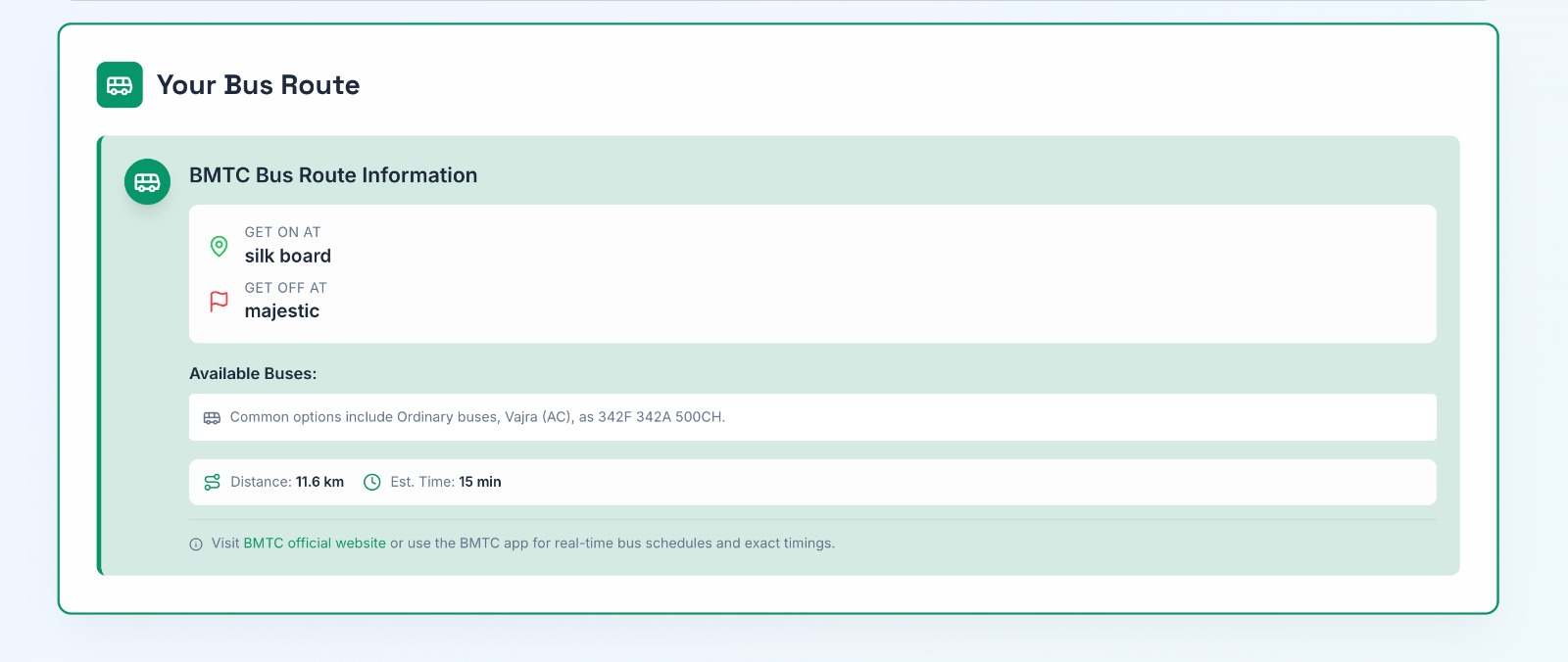Open the BMTC official website link
The image size is (1568, 662).
tap(315, 544)
